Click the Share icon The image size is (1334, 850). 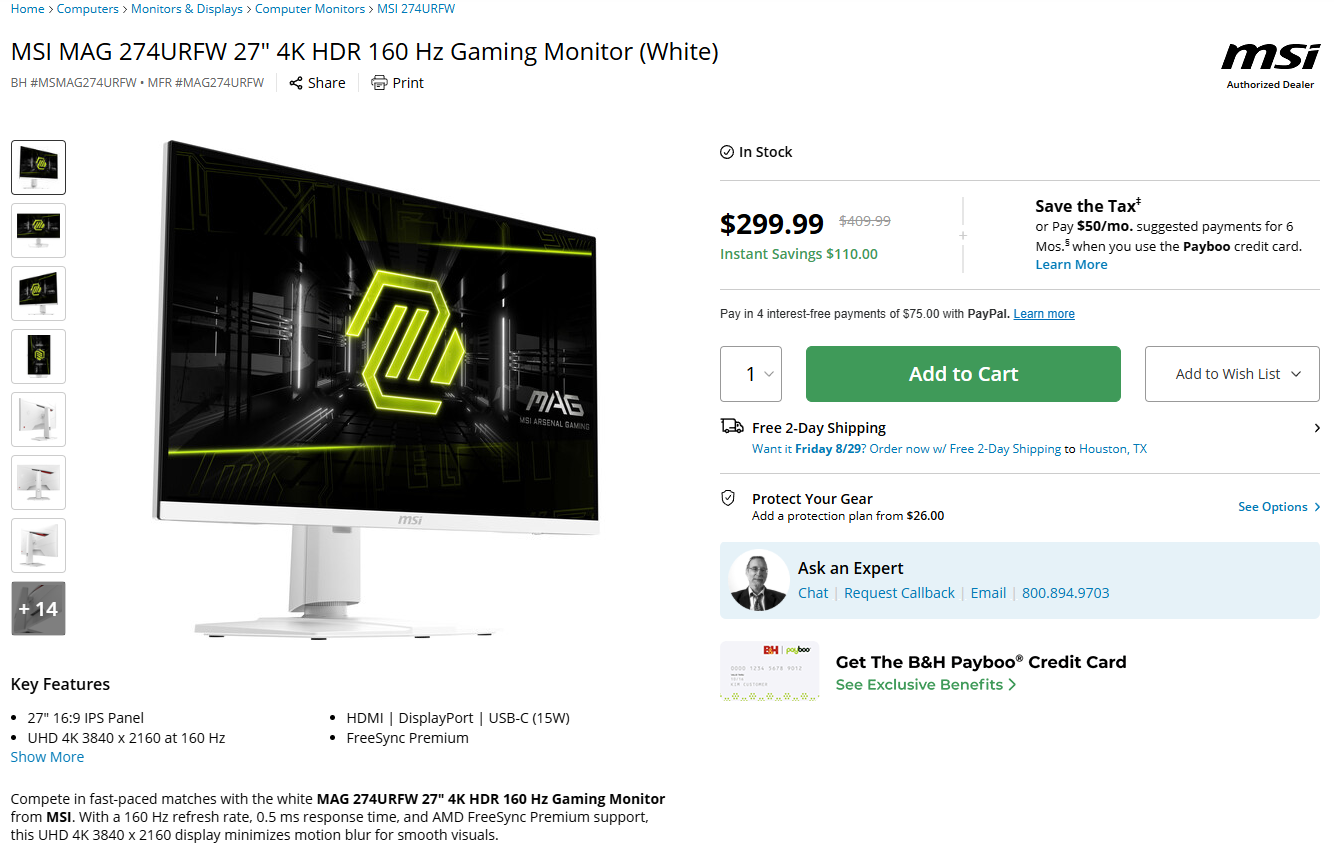[296, 83]
